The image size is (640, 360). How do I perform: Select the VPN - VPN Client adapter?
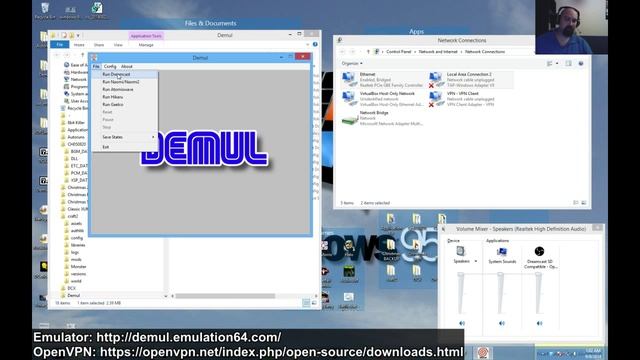tap(462, 99)
